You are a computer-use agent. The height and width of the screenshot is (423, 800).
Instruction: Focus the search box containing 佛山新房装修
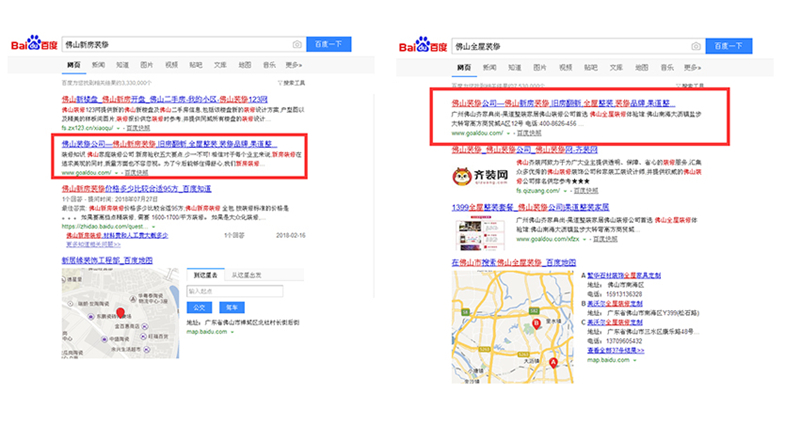(x=184, y=44)
